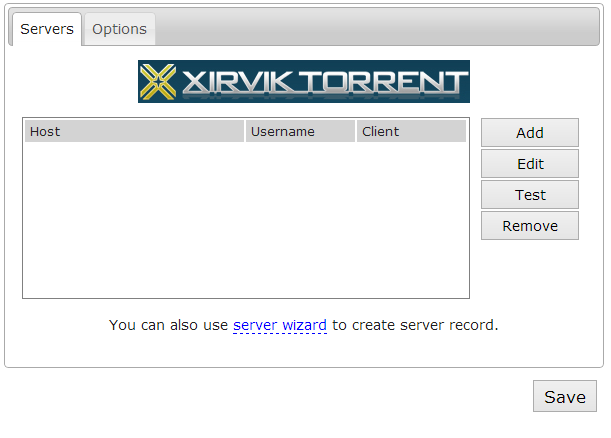The height and width of the screenshot is (438, 611).
Task: Click inside the empty server list
Action: [x=245, y=220]
